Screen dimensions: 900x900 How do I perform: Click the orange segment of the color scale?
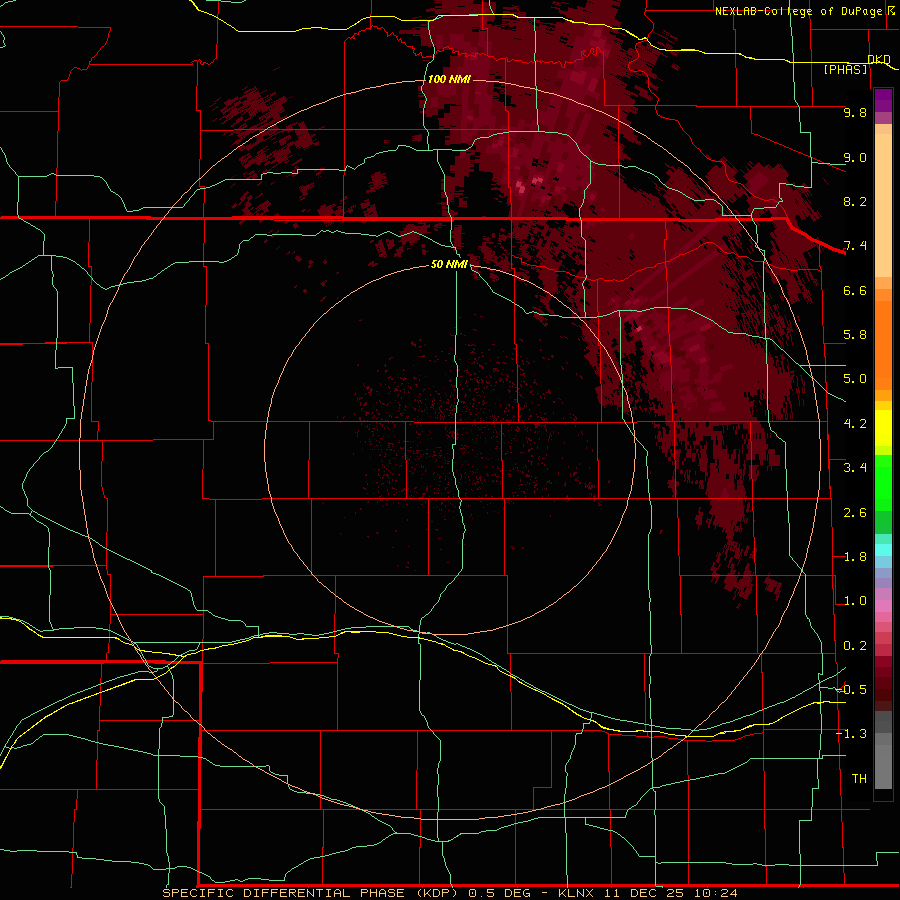tap(883, 344)
